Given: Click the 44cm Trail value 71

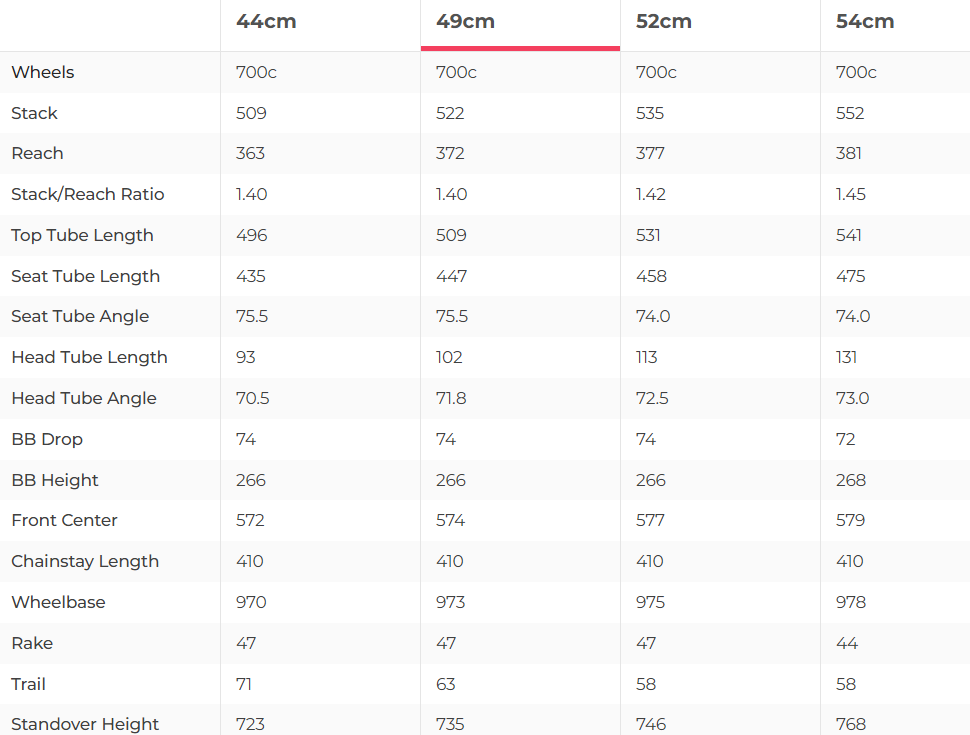Looking at the screenshot, I should coord(244,684).
